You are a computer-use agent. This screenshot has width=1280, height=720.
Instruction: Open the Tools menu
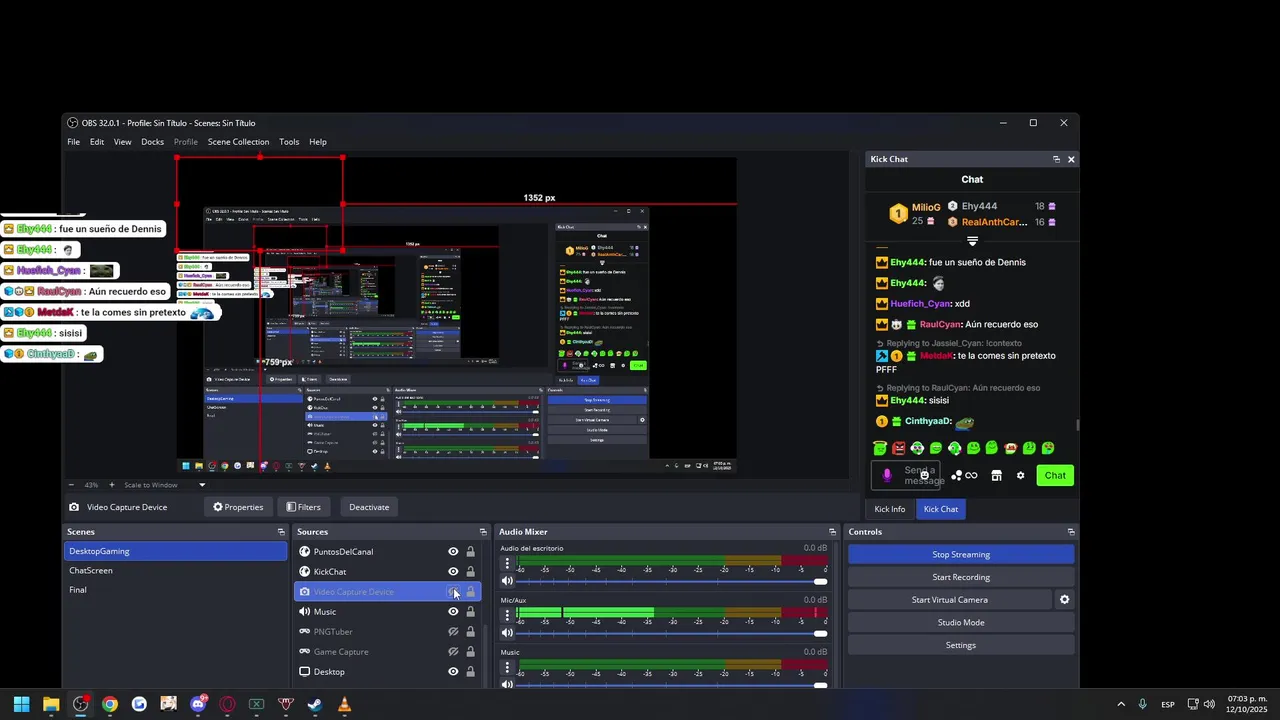coord(289,142)
